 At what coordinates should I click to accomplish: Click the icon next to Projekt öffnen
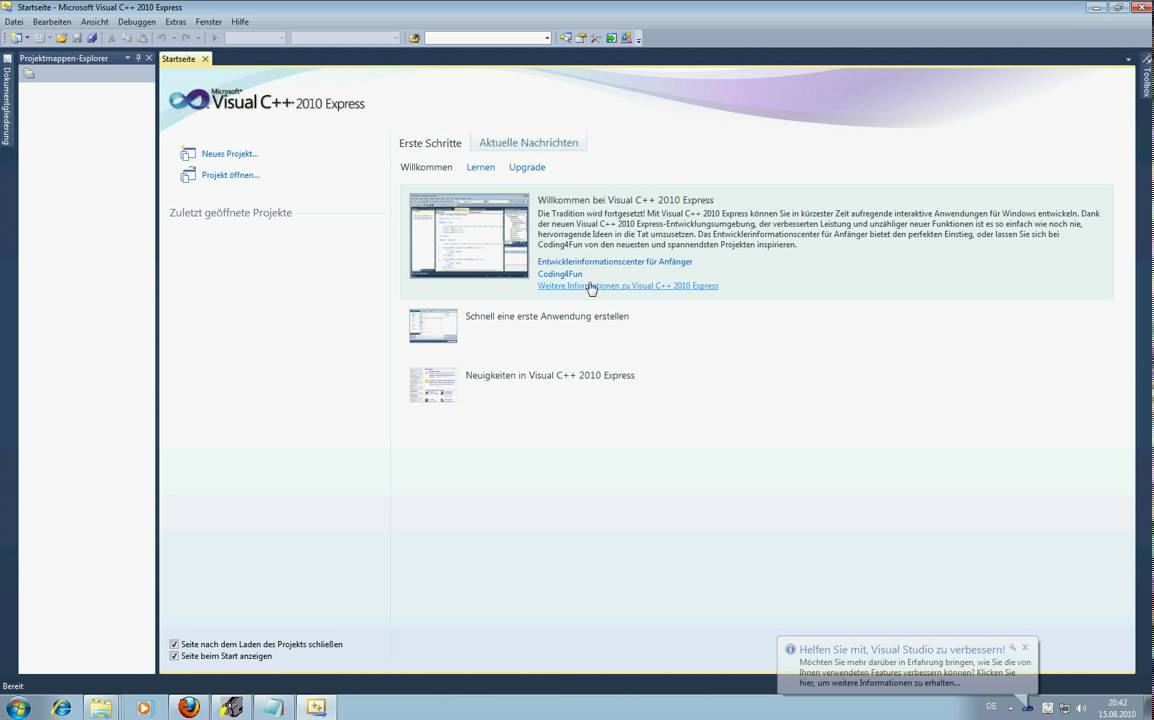pos(188,175)
